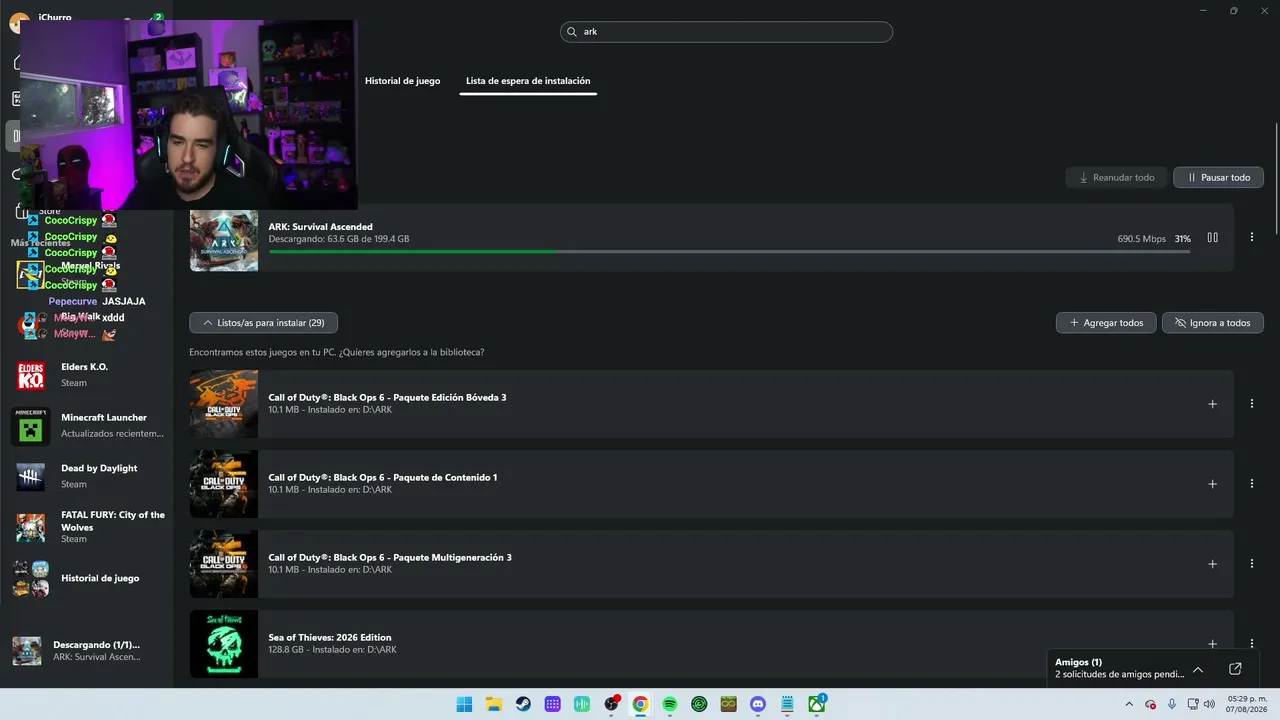Click the search box containing 'ark'
Image resolution: width=1280 pixels, height=720 pixels.
pos(726,32)
